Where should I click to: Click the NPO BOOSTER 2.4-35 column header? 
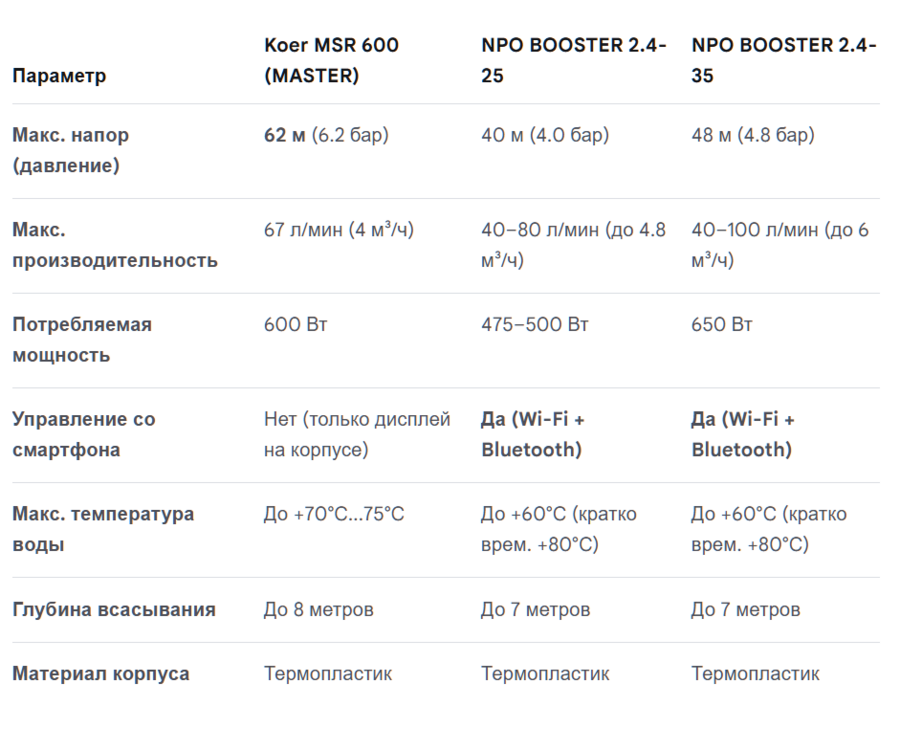coord(783,60)
